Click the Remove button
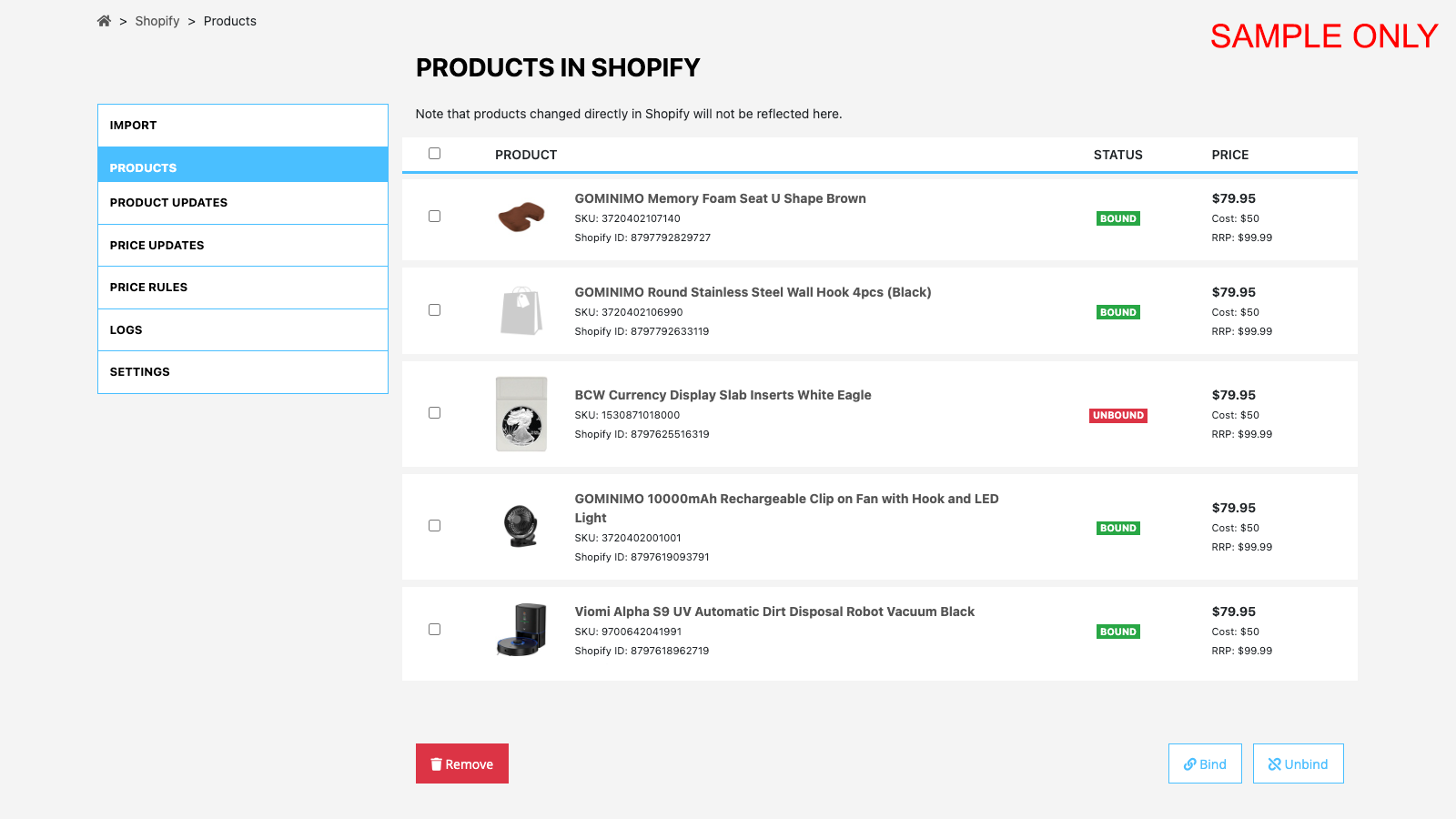The image size is (1456, 819). click(462, 763)
